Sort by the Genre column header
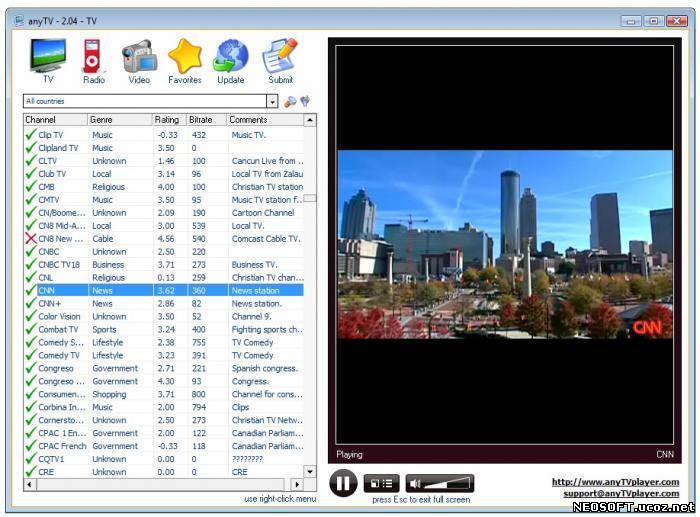Image resolution: width=700 pixels, height=517 pixels. pyautogui.click(x=120, y=120)
